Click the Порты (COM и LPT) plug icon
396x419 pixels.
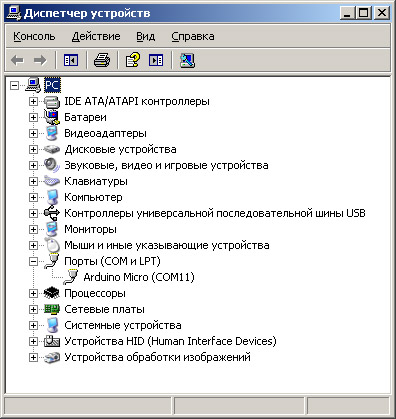click(52, 261)
